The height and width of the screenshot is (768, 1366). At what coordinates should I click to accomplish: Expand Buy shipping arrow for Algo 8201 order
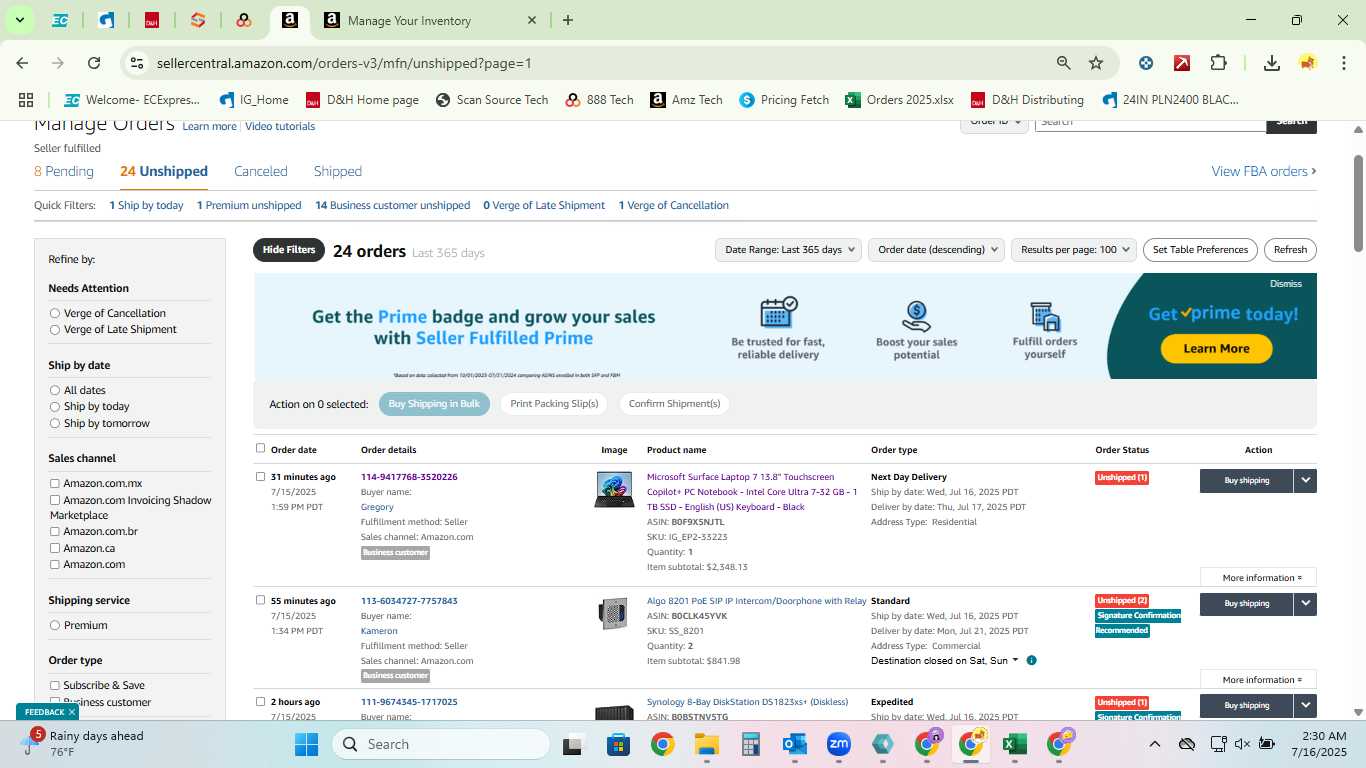click(1305, 604)
